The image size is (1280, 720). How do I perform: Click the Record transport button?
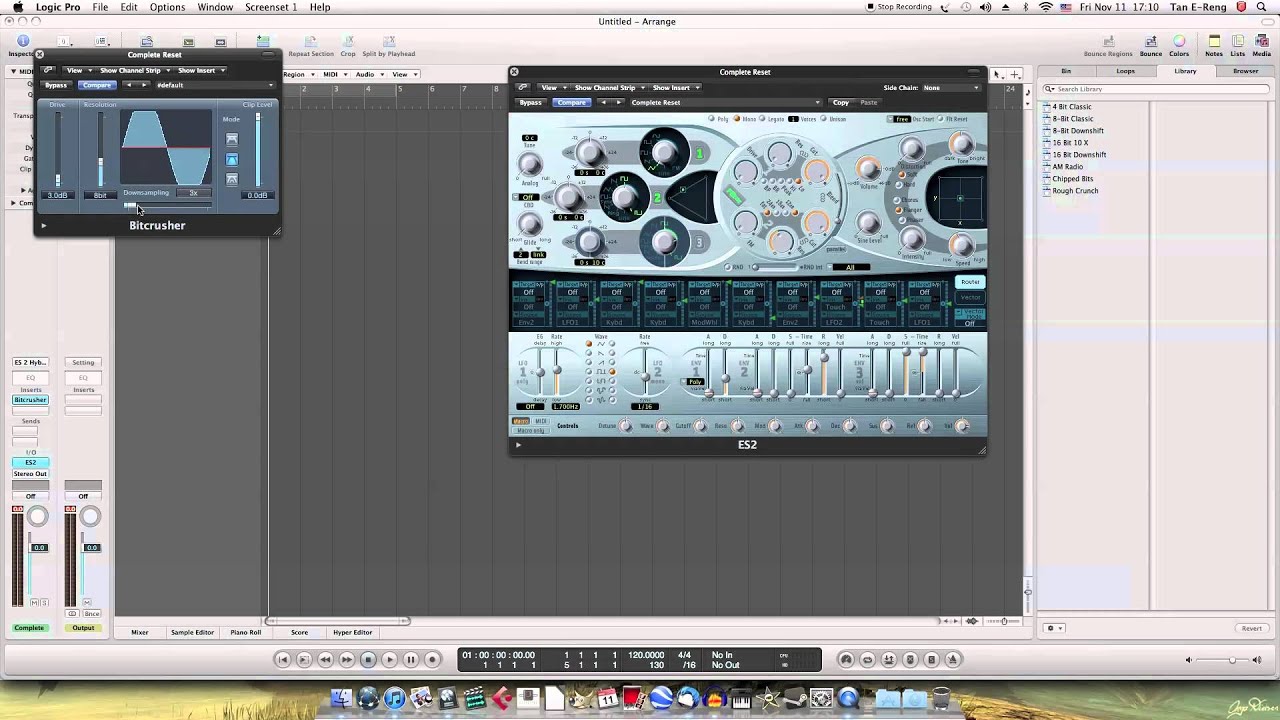point(433,659)
